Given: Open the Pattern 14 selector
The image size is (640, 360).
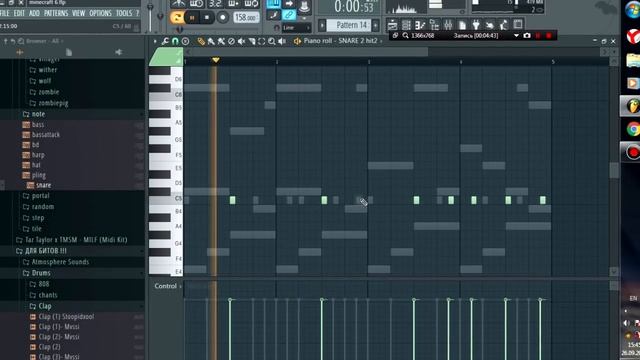Looking at the screenshot, I should click(x=349, y=25).
